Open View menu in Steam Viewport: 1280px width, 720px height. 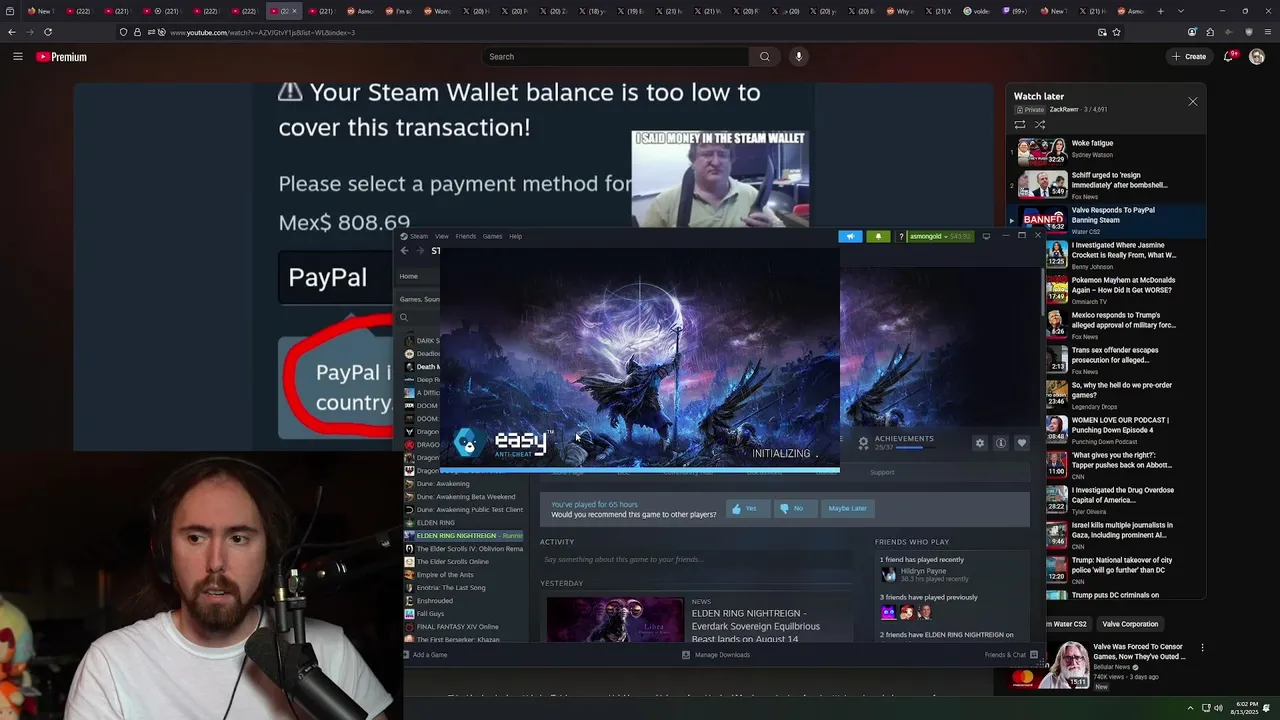(441, 237)
